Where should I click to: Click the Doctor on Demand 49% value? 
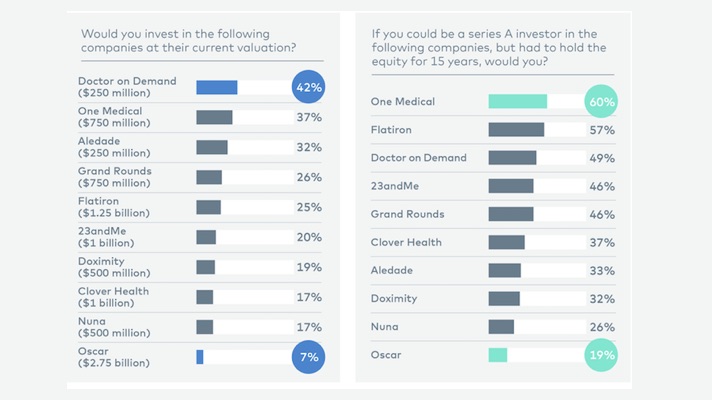pyautogui.click(x=602, y=158)
